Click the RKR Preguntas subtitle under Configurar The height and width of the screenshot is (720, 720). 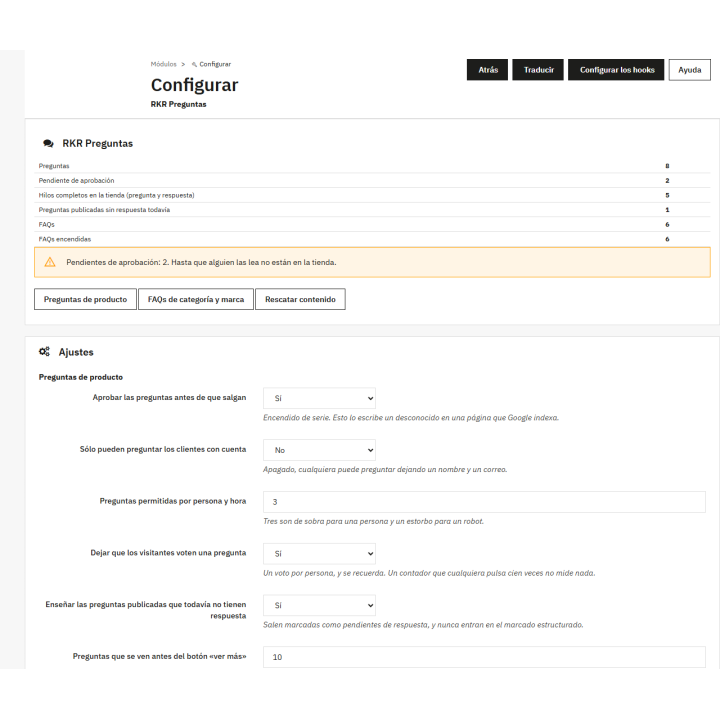click(x=178, y=104)
